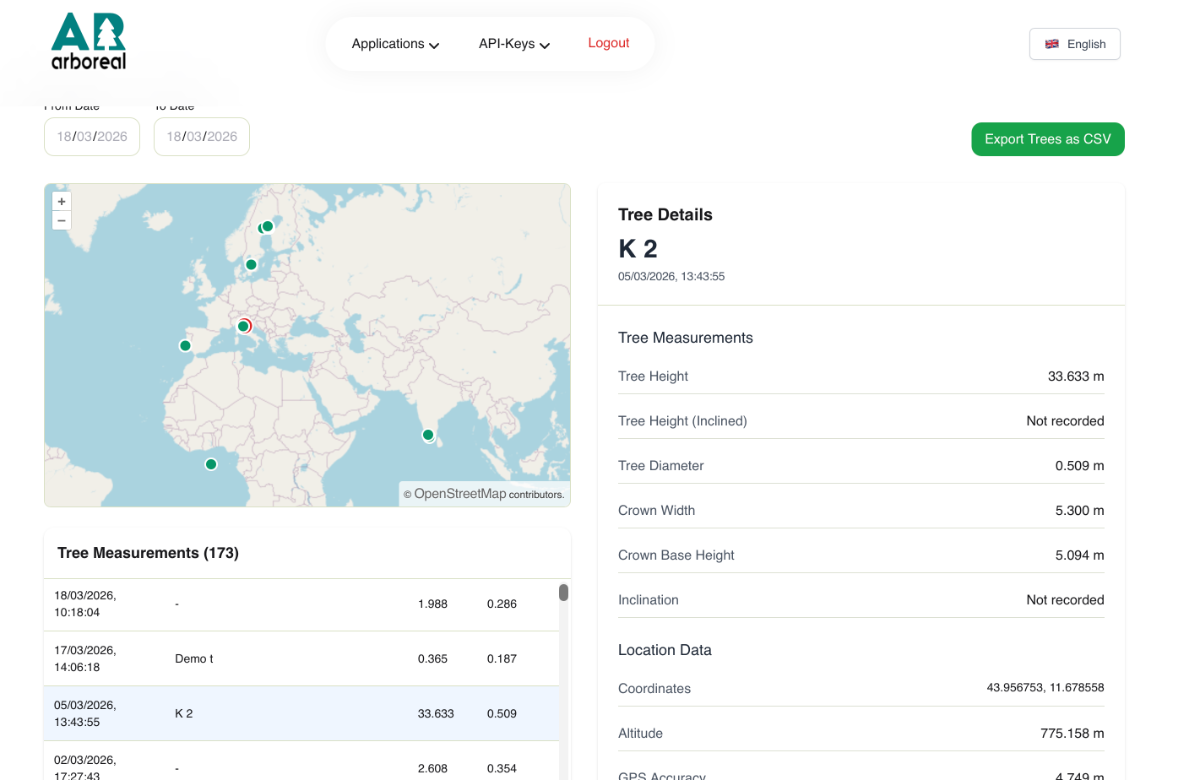Expand the API-Keys dropdown menu
This screenshot has height=780, width=1200.
pos(514,44)
